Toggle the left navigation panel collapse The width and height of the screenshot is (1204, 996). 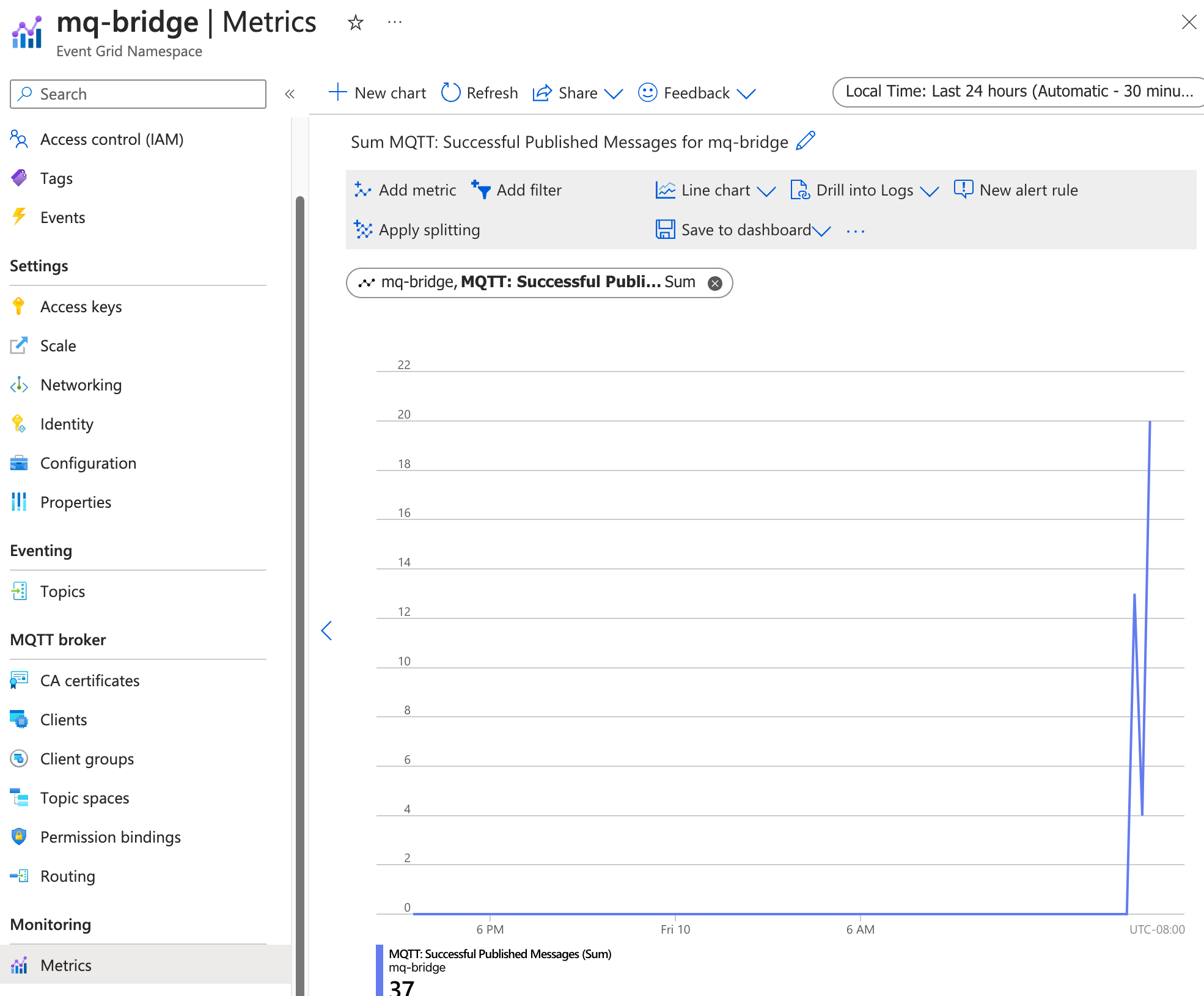(x=289, y=94)
